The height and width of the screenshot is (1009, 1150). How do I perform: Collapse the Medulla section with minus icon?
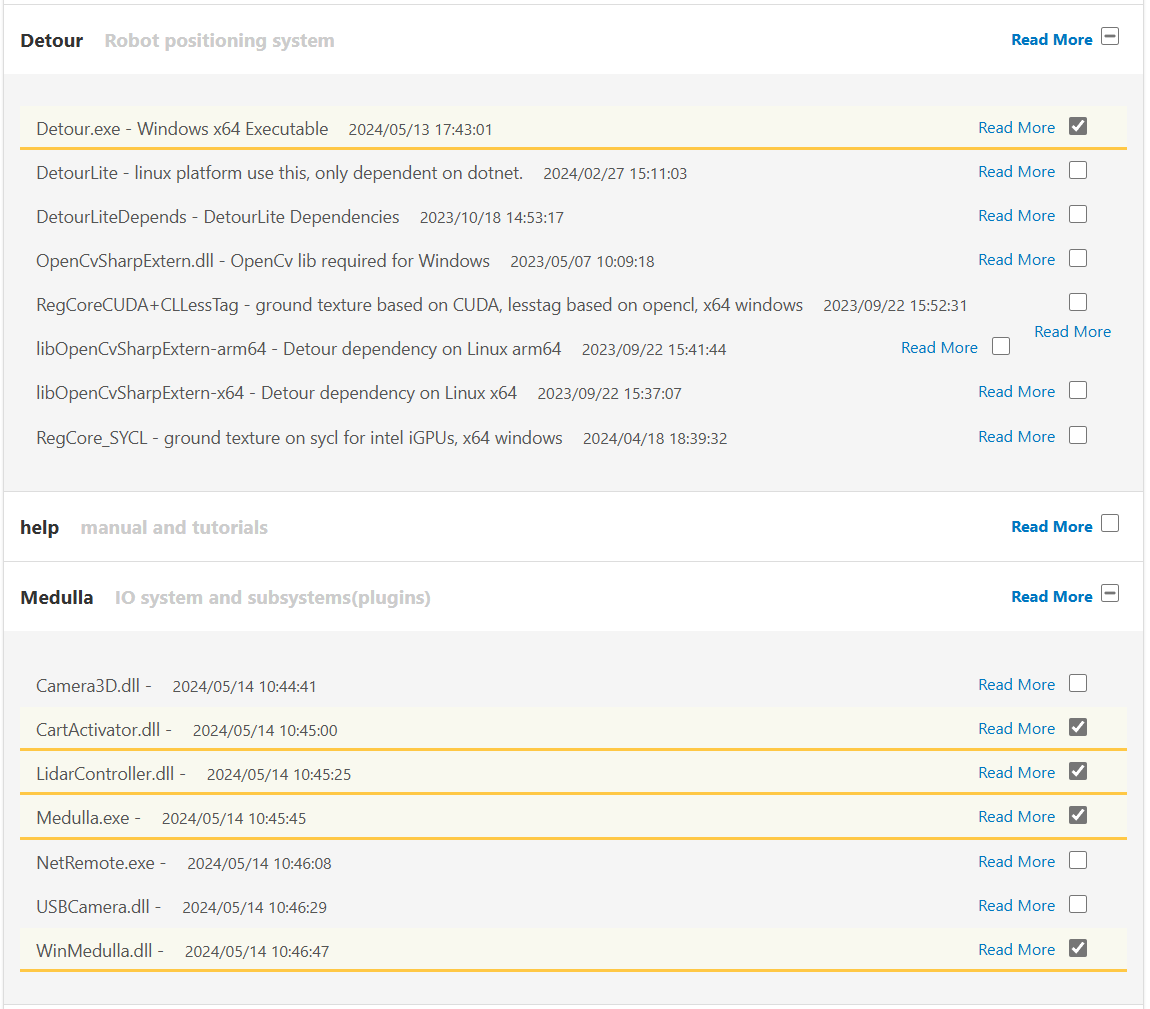coord(1109,594)
